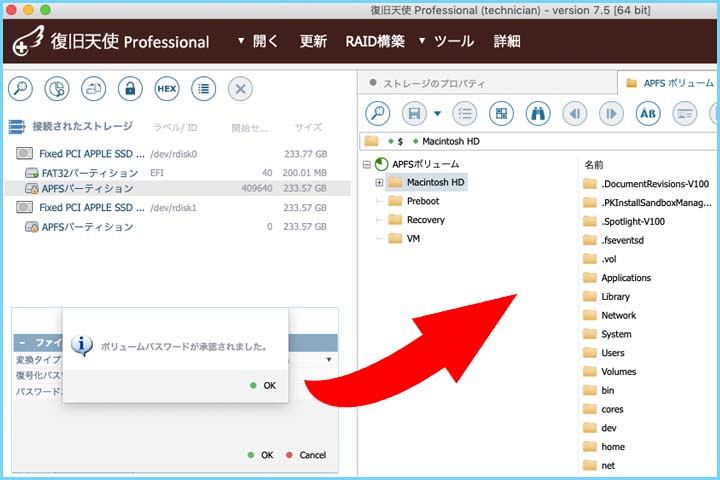Viewport: 720px width, 480px height.
Task: Select Macintosh HD folder in tree
Action: tap(427, 182)
